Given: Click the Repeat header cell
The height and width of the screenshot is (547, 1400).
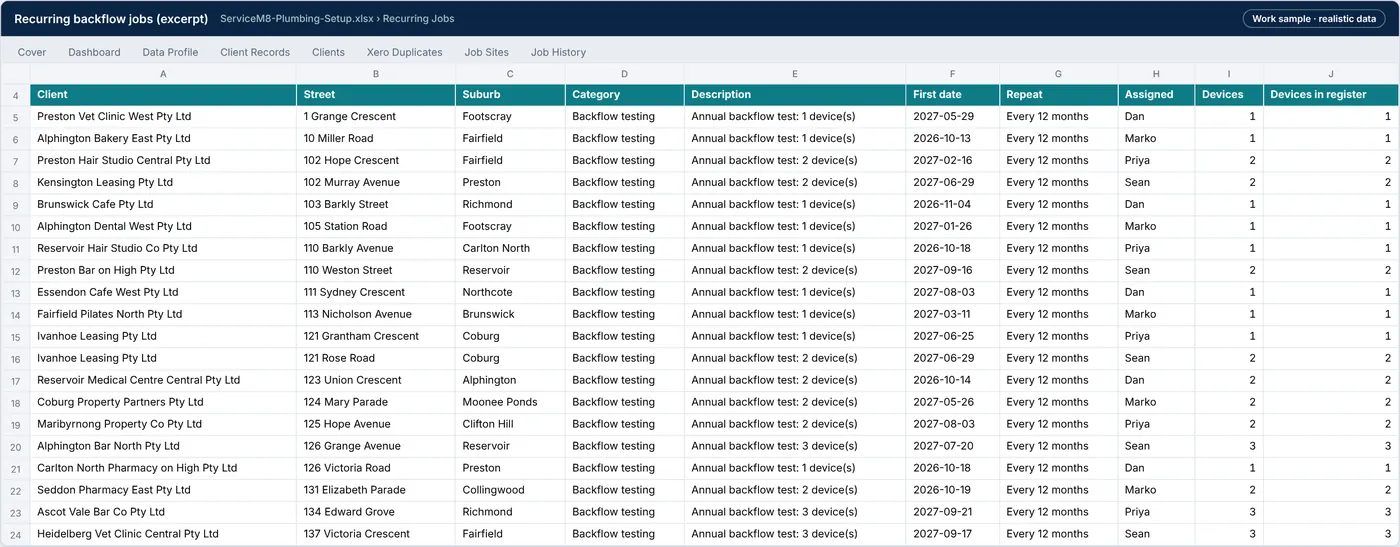Looking at the screenshot, I should 1059,95.
